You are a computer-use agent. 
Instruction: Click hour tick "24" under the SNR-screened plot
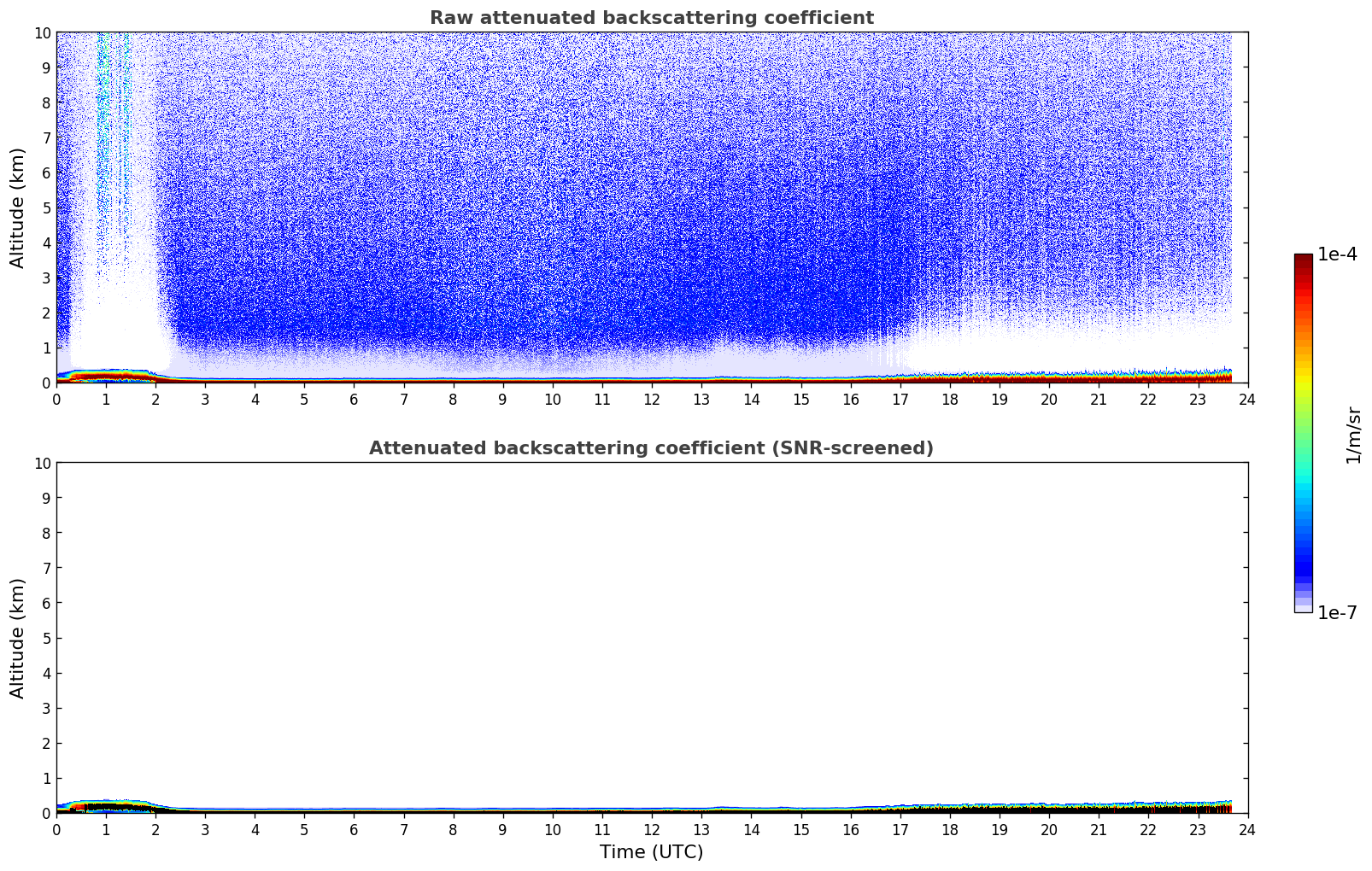tap(1247, 829)
